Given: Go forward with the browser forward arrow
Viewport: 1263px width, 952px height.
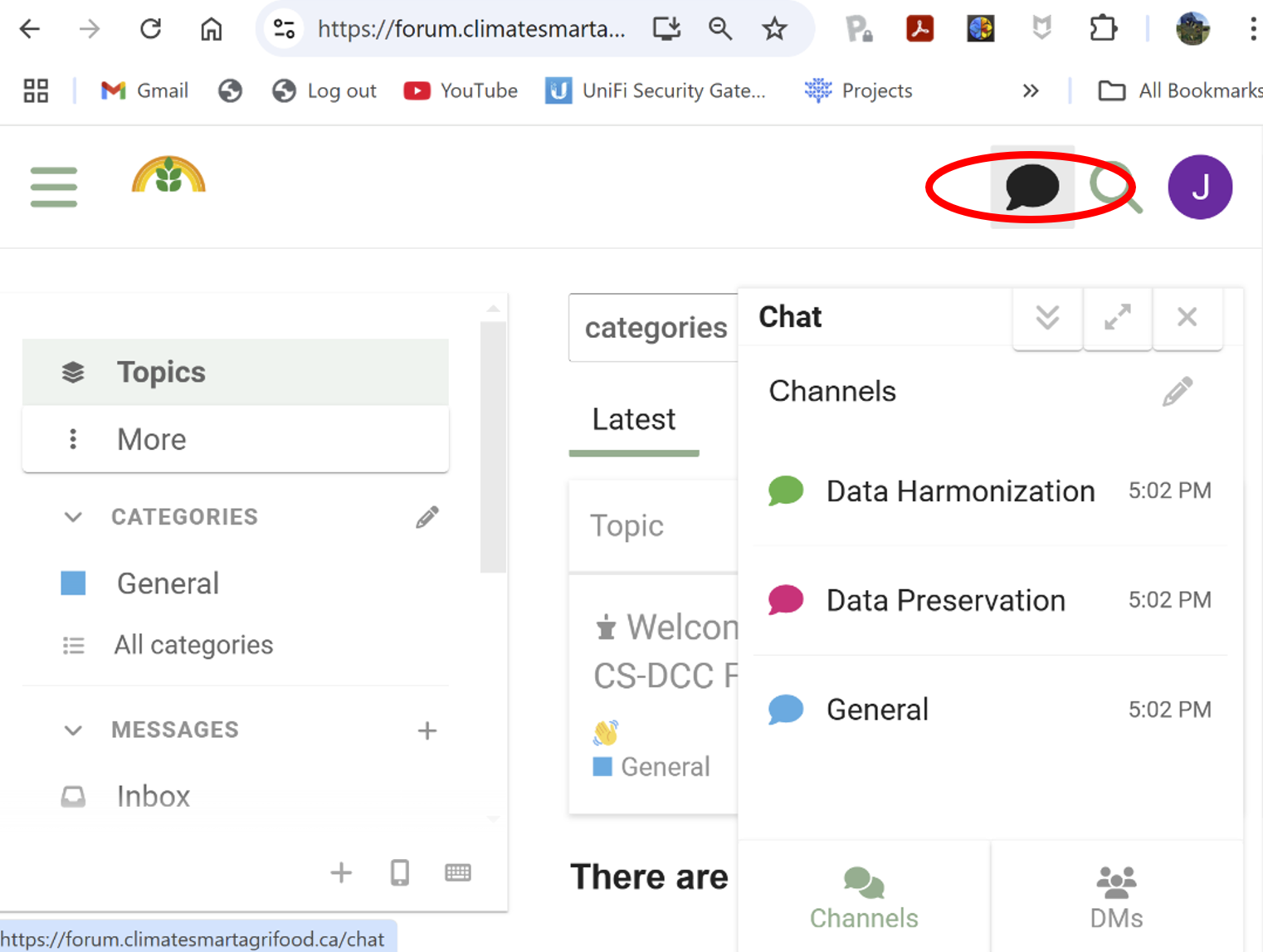Looking at the screenshot, I should (x=90, y=29).
